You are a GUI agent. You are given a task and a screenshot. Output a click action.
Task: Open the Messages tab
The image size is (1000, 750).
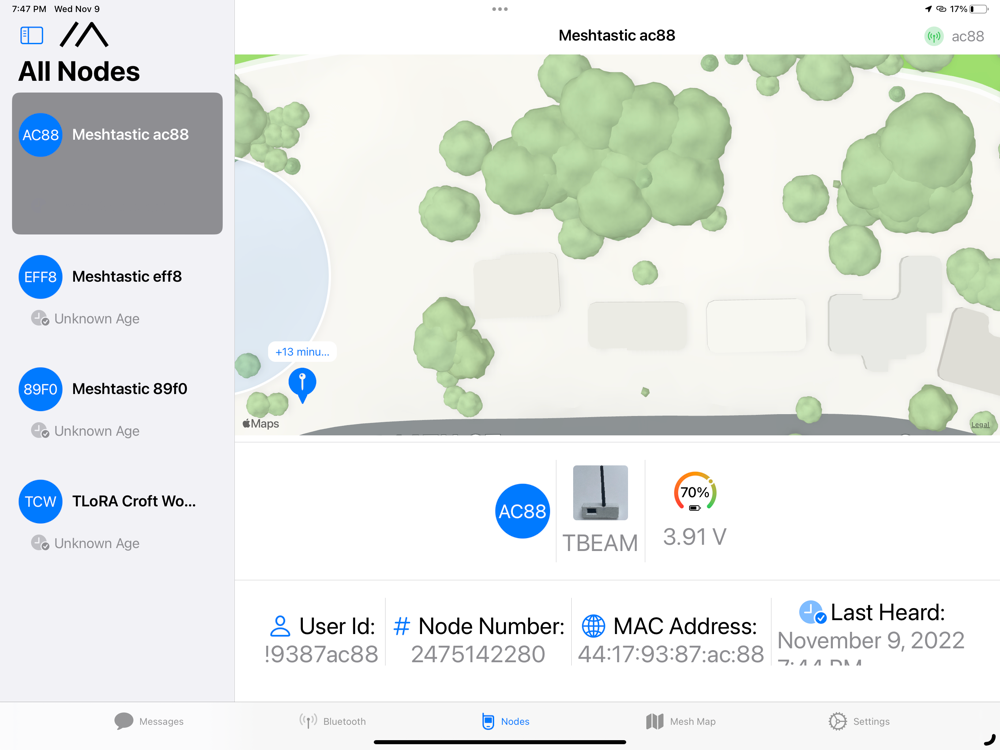point(149,721)
